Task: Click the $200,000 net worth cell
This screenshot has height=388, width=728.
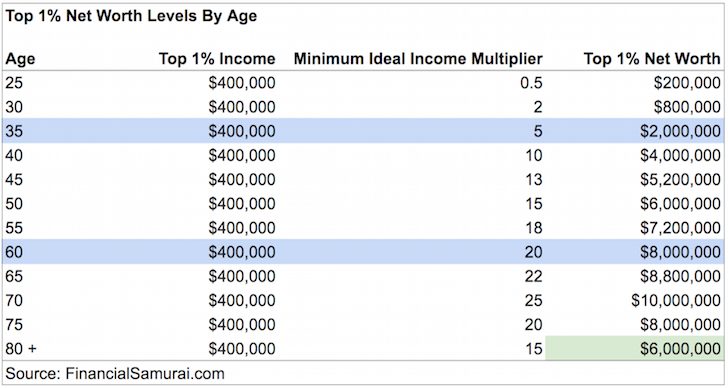Action: [x=687, y=83]
